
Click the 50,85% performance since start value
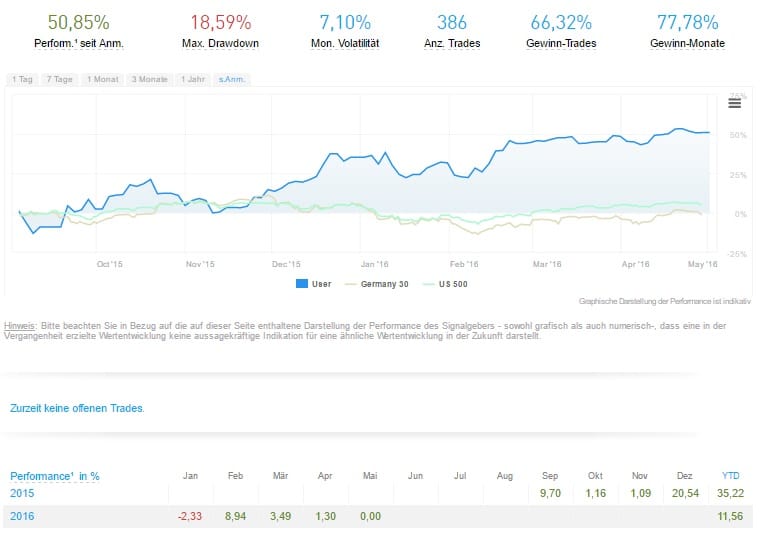click(78, 22)
